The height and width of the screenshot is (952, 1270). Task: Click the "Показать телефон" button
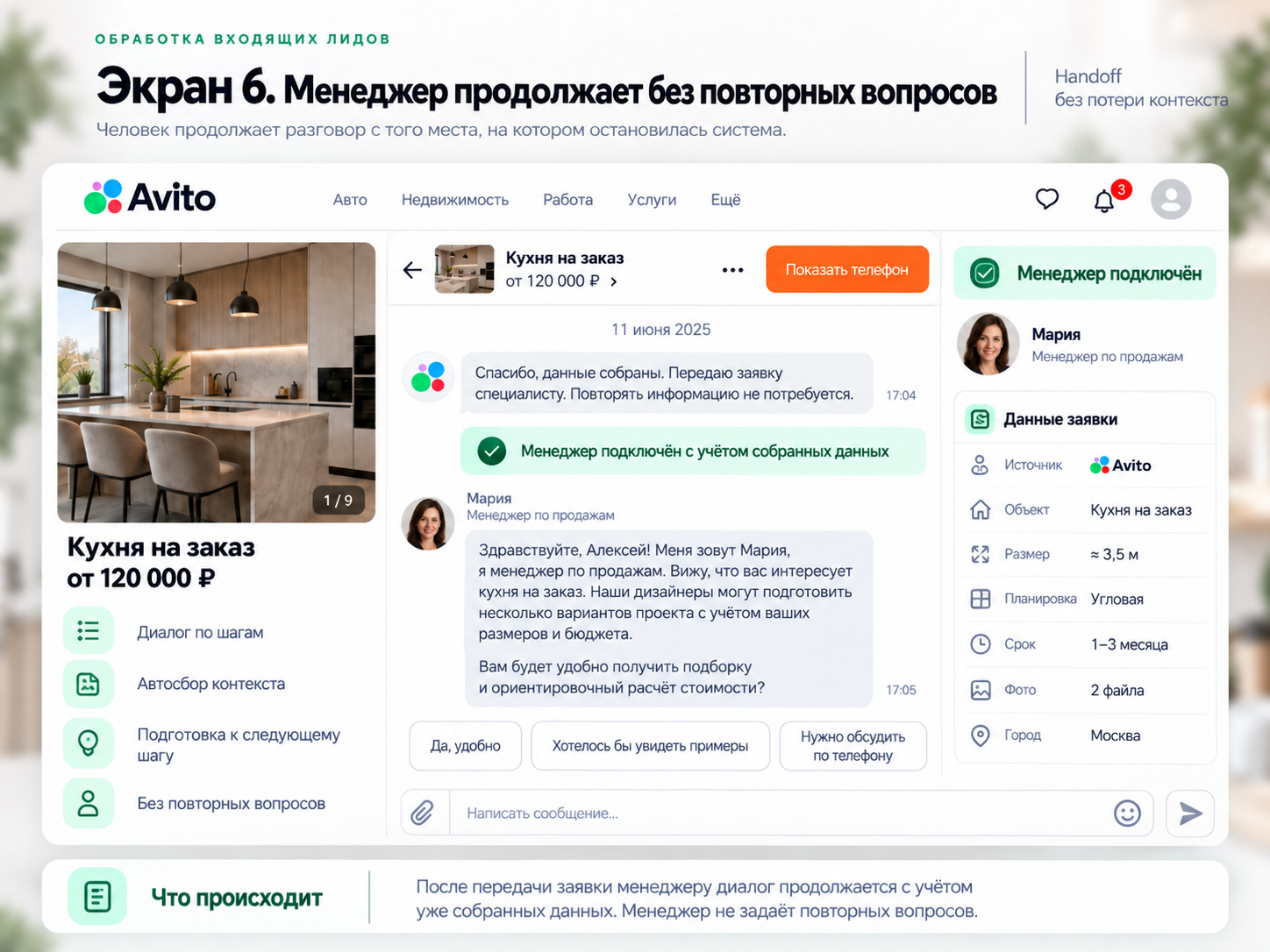coord(847,269)
